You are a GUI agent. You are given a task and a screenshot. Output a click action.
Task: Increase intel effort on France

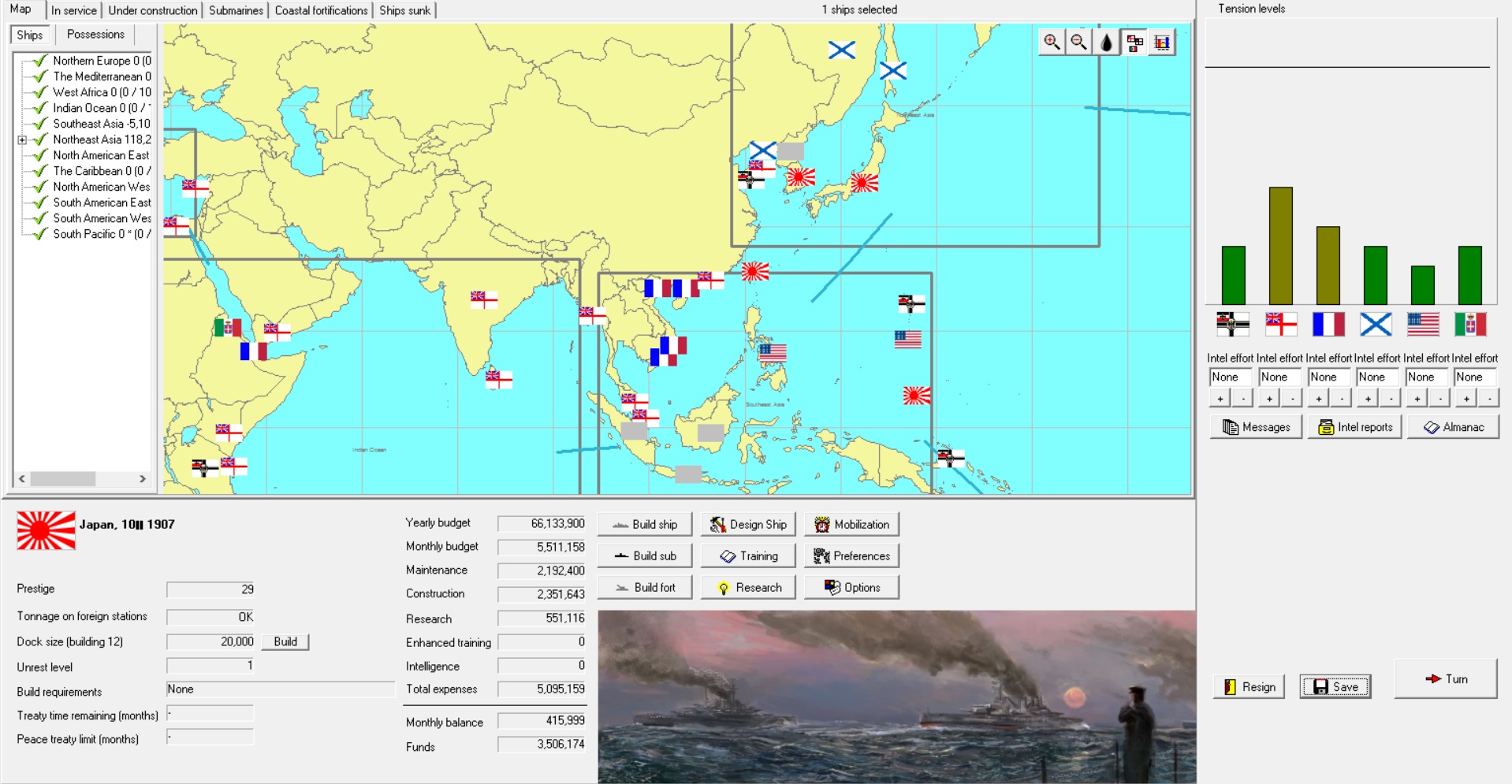(x=1319, y=399)
